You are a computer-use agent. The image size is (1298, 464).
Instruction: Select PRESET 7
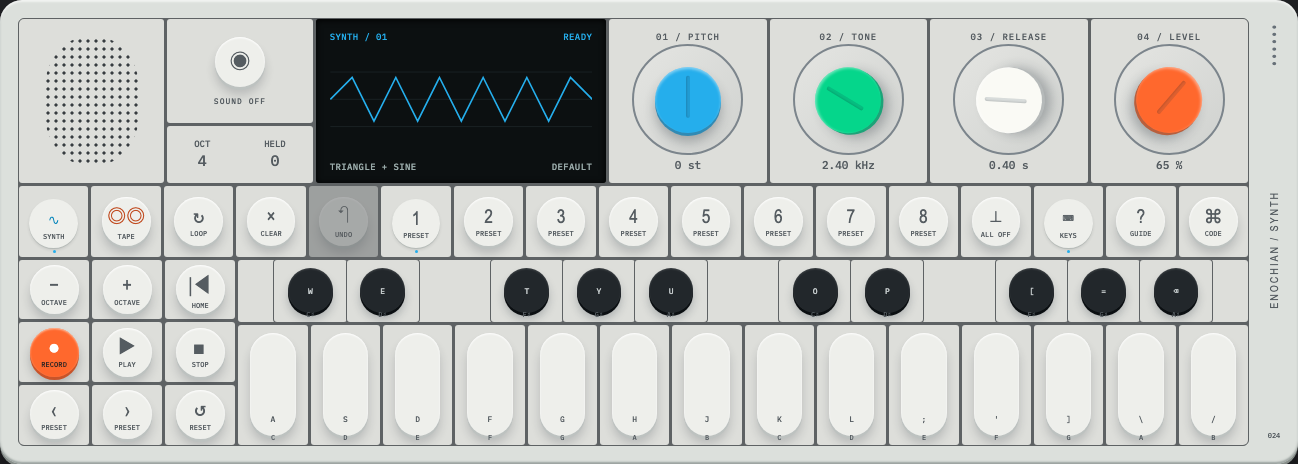tap(851, 222)
